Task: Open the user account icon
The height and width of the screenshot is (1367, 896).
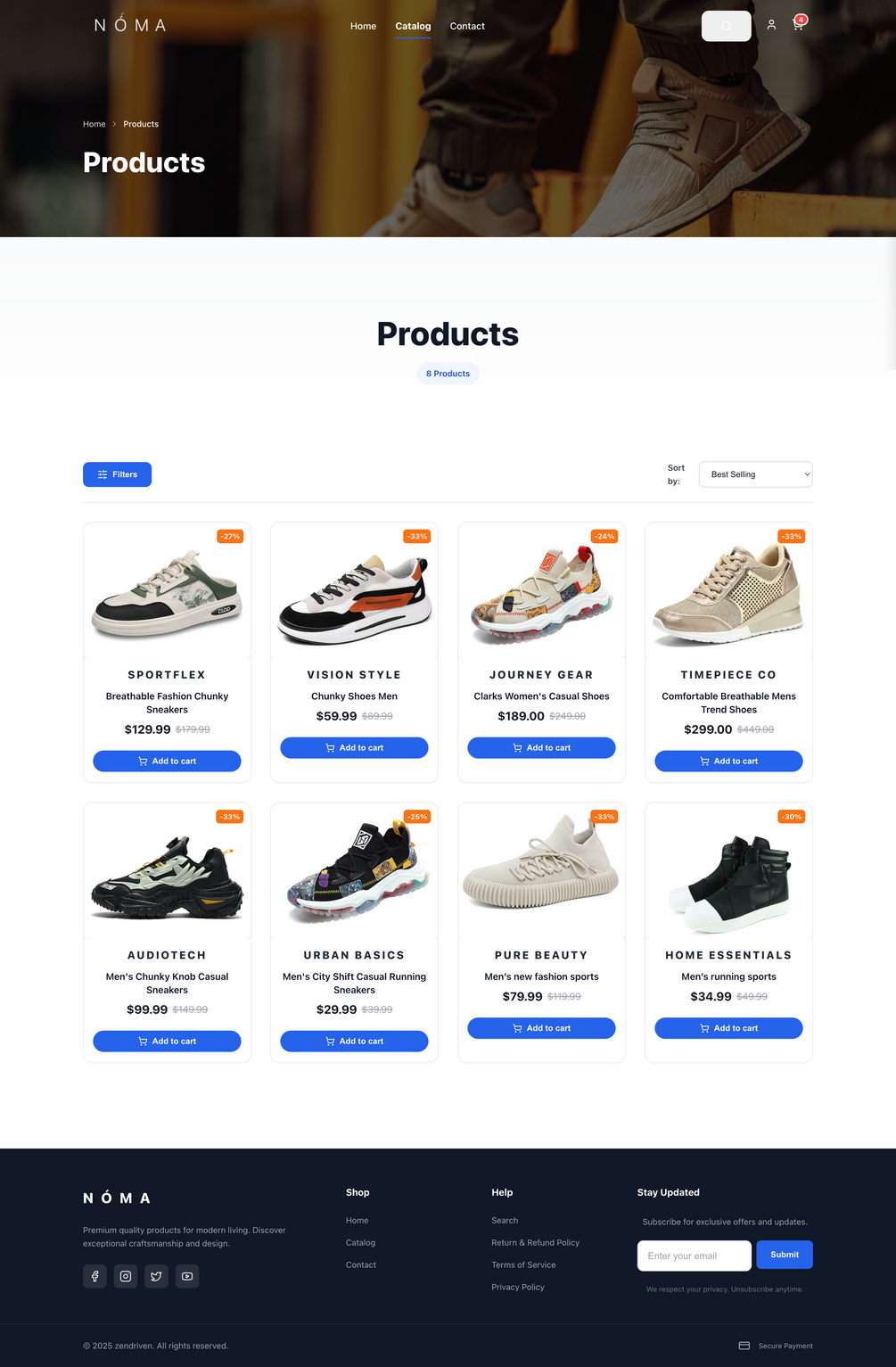Action: pyautogui.click(x=771, y=25)
